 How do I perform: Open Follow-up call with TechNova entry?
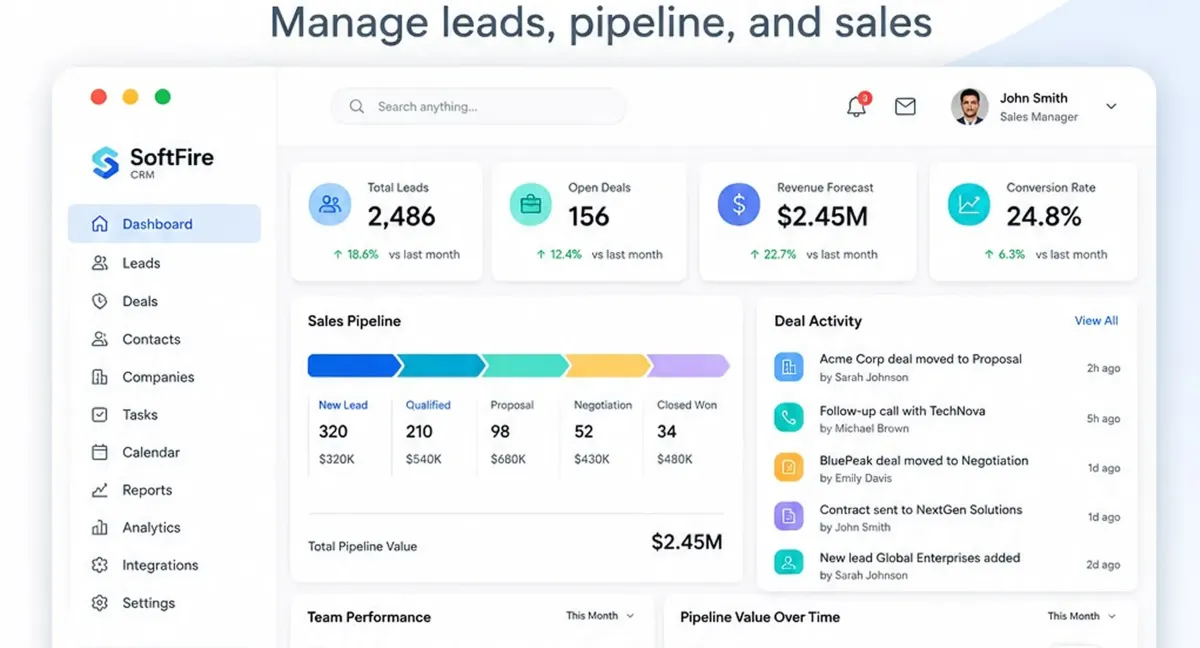pos(903,410)
